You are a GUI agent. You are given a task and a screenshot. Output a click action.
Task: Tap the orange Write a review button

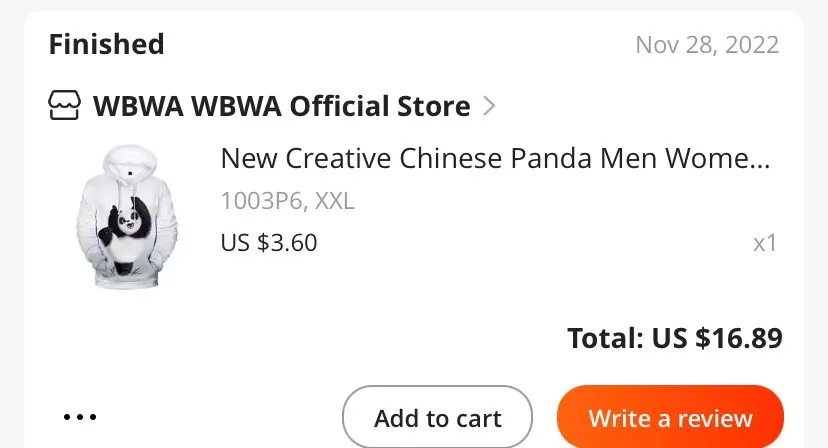pyautogui.click(x=670, y=417)
